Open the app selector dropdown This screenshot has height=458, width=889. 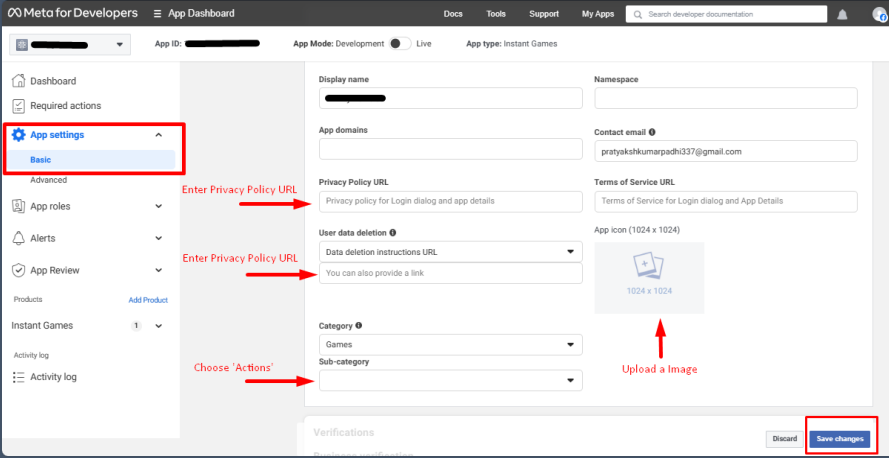click(x=70, y=45)
